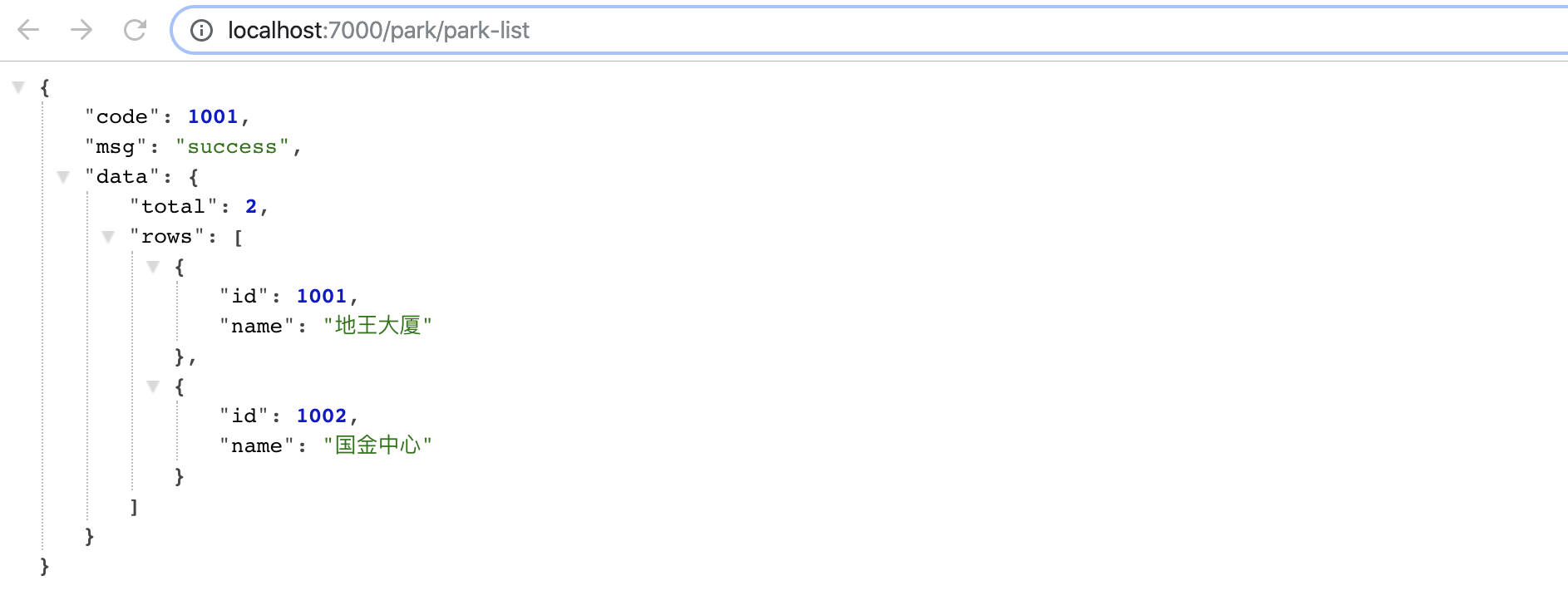Screen dimensions: 1568x615
Task: Click the "rows" key label
Action: coord(167,237)
